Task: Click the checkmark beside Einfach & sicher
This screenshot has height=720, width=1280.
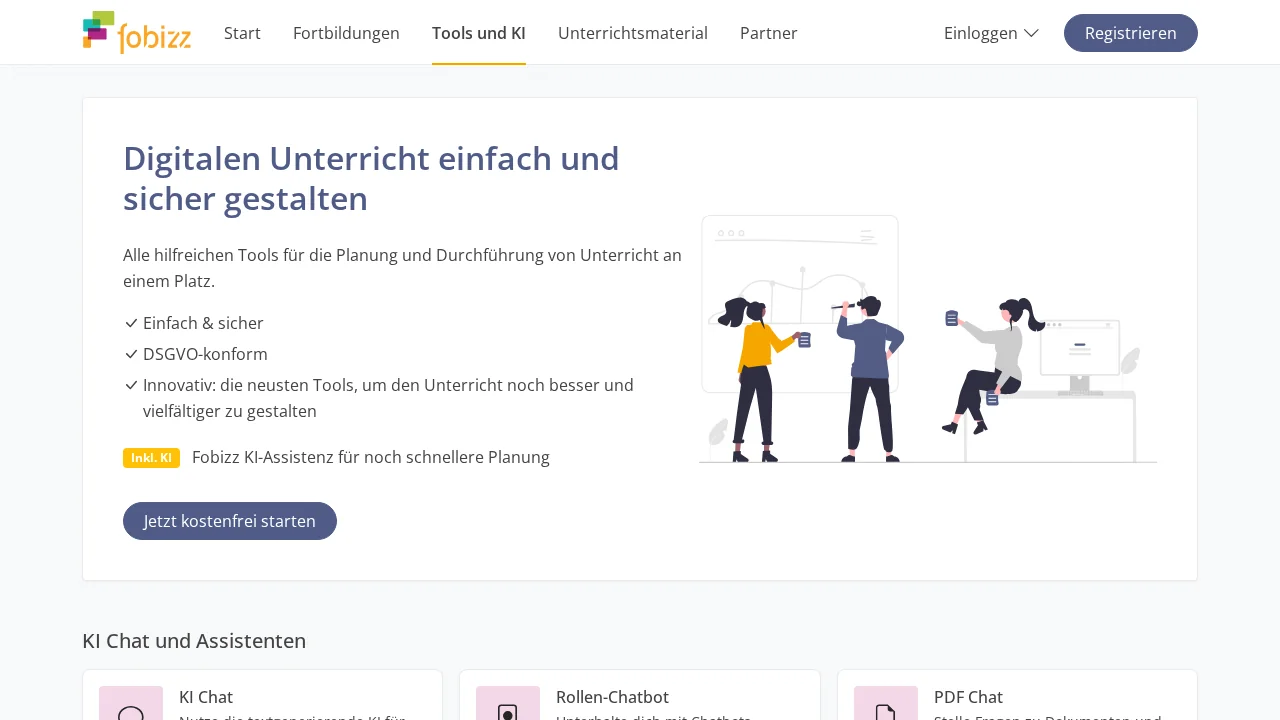Action: point(131,323)
